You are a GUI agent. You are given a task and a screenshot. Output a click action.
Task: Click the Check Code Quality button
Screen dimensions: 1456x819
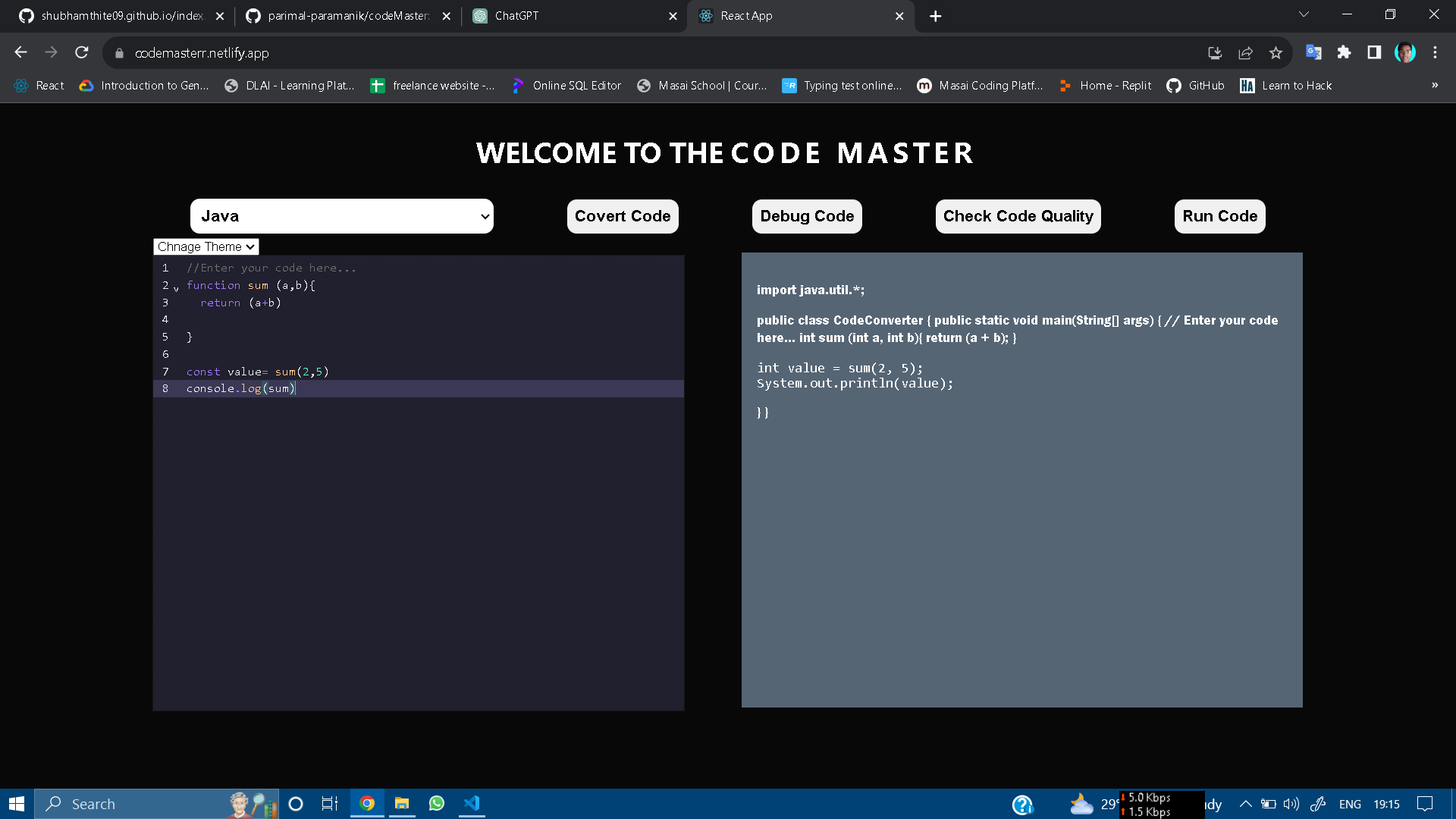(x=1018, y=216)
